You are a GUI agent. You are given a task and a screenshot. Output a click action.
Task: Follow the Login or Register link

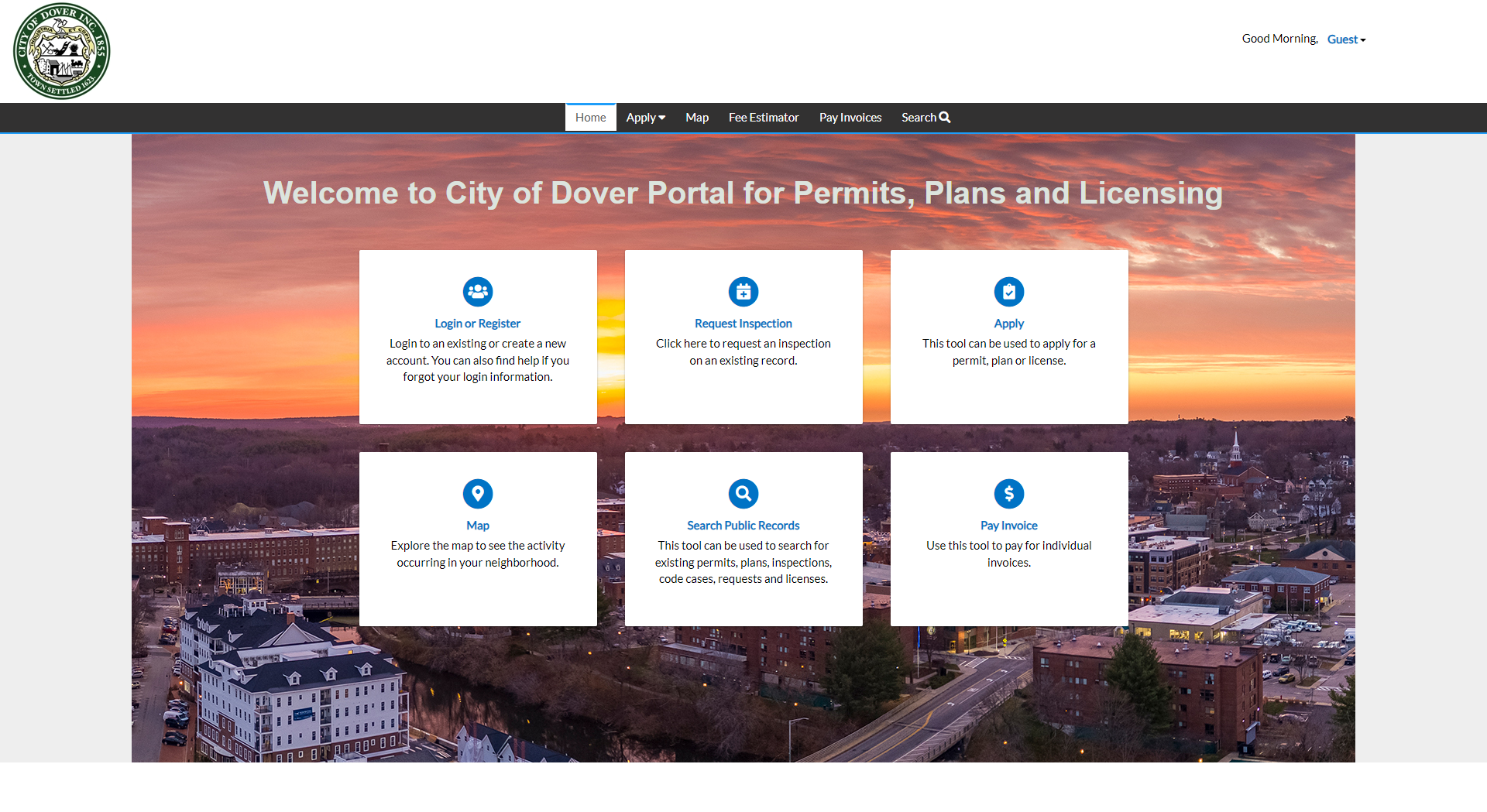(x=478, y=324)
